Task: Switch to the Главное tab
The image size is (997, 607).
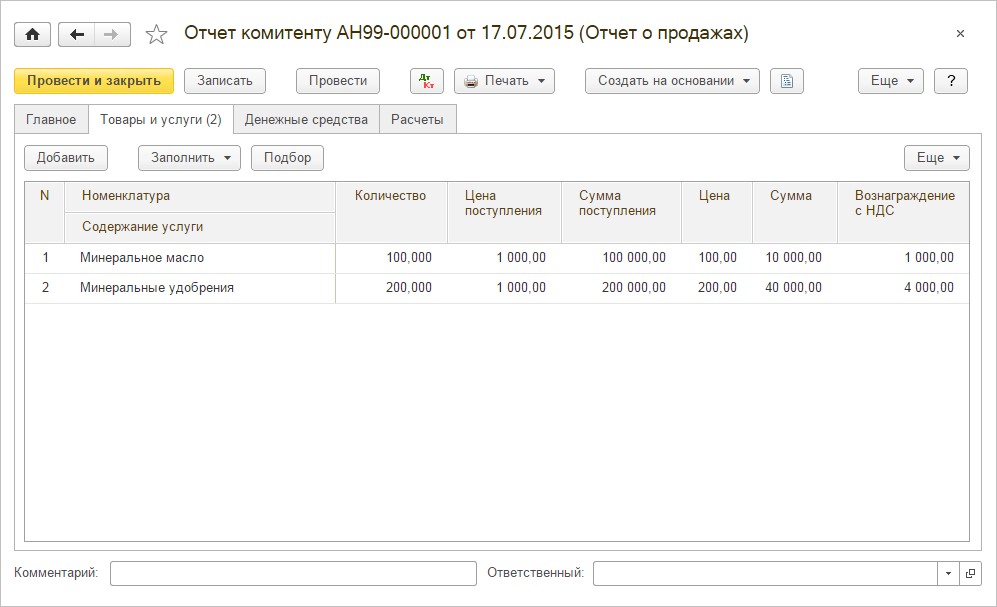Action: pos(51,119)
